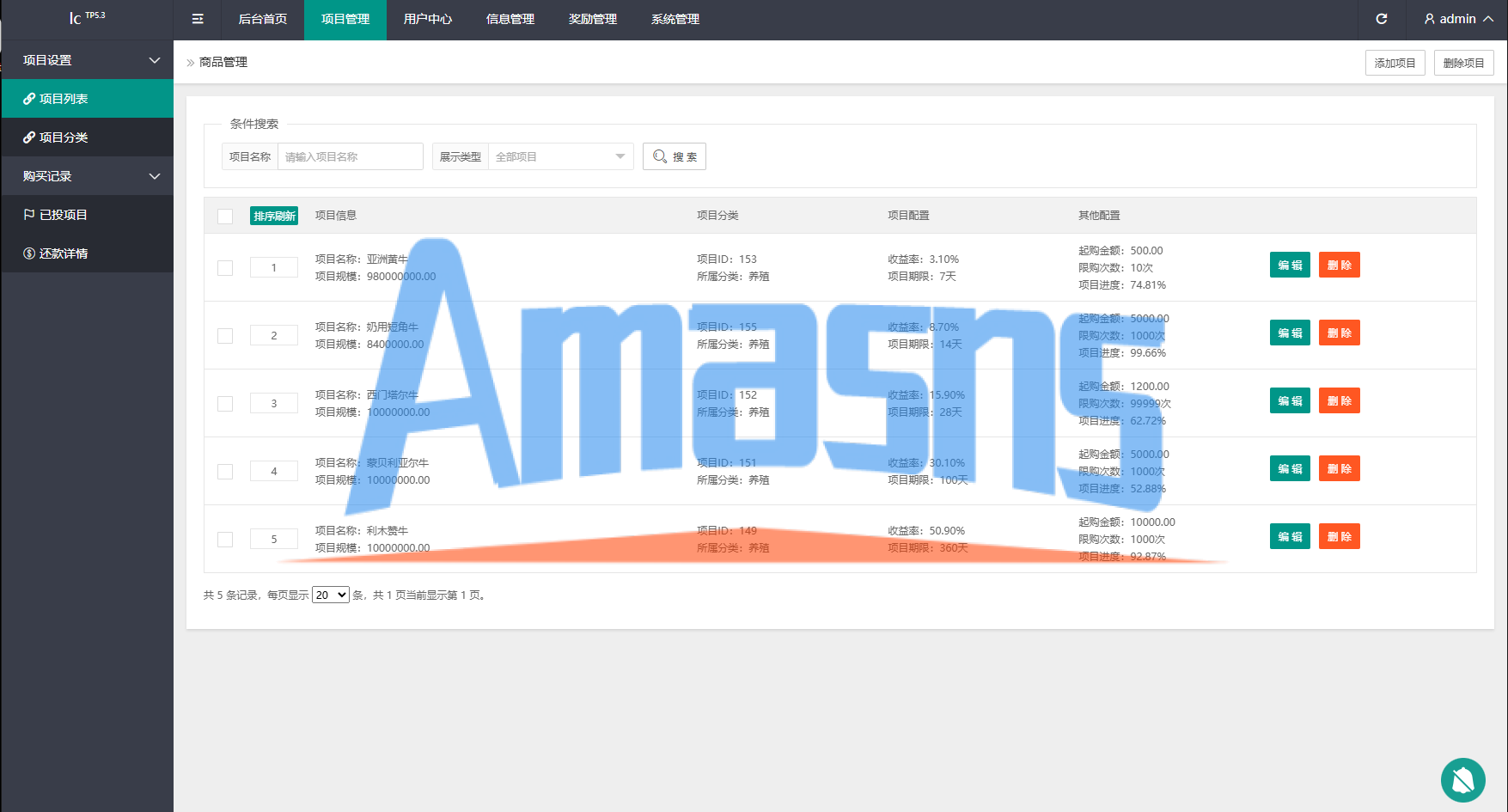Image resolution: width=1508 pixels, height=812 pixels.
Task: Open the admin user menu
Action: (1458, 19)
